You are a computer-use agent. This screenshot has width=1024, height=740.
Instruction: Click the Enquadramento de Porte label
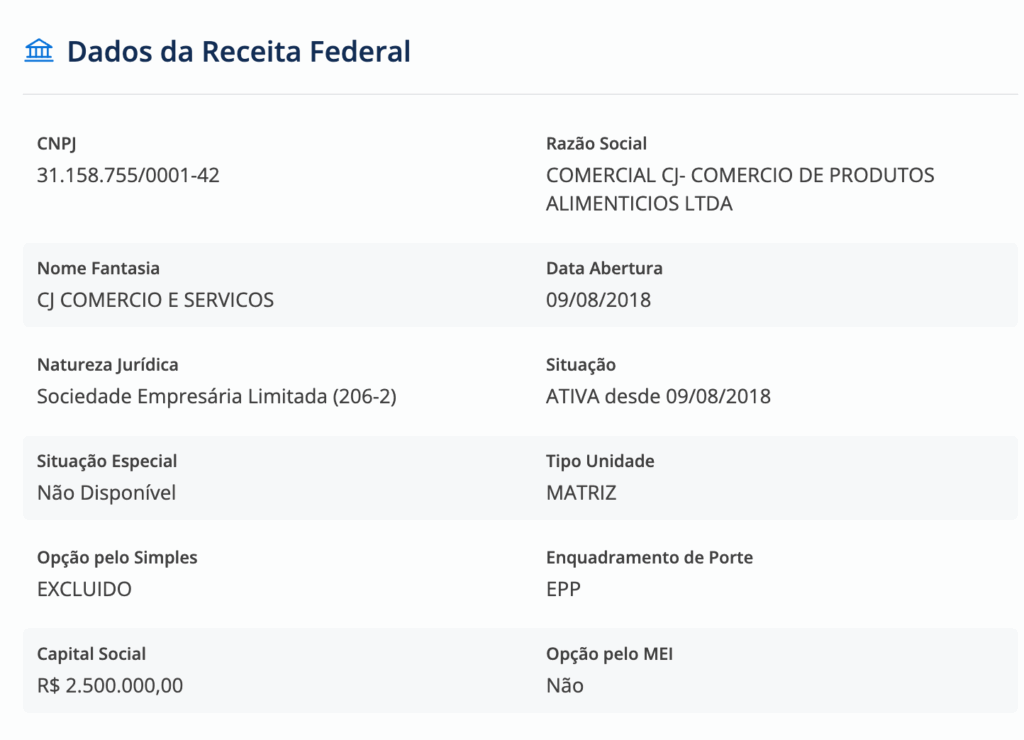649,557
